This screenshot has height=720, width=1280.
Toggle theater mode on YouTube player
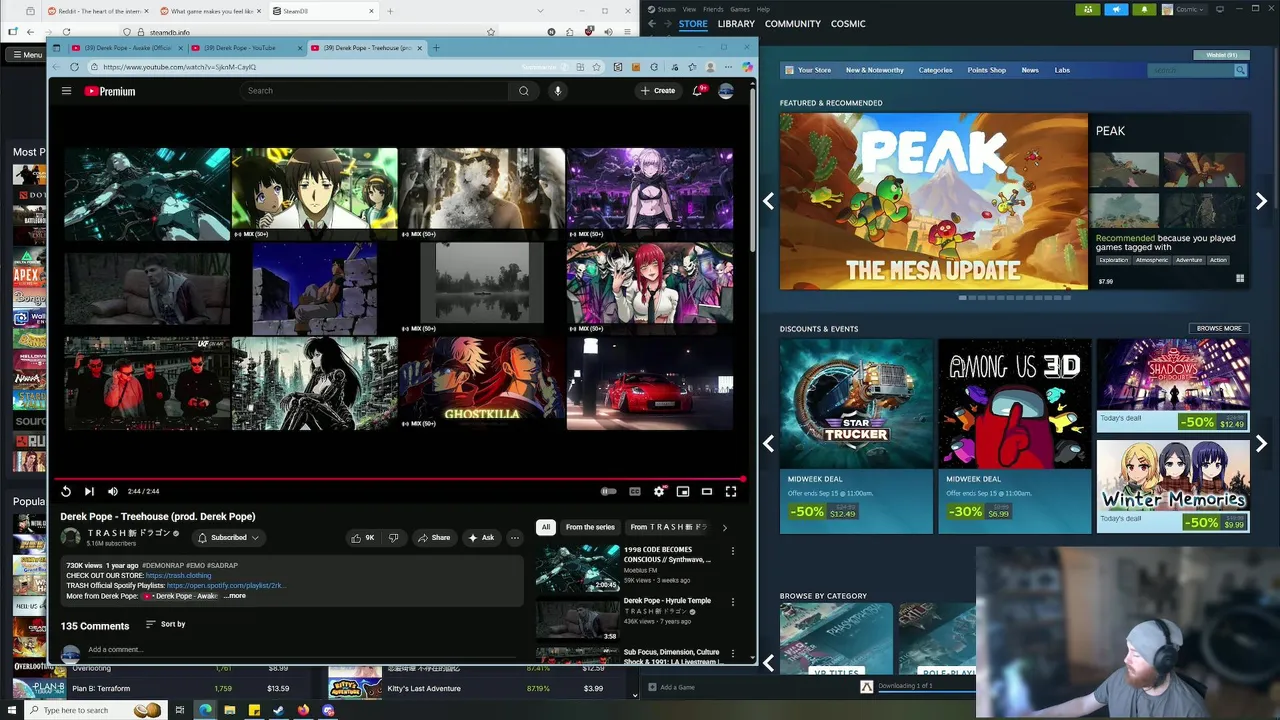click(x=707, y=491)
